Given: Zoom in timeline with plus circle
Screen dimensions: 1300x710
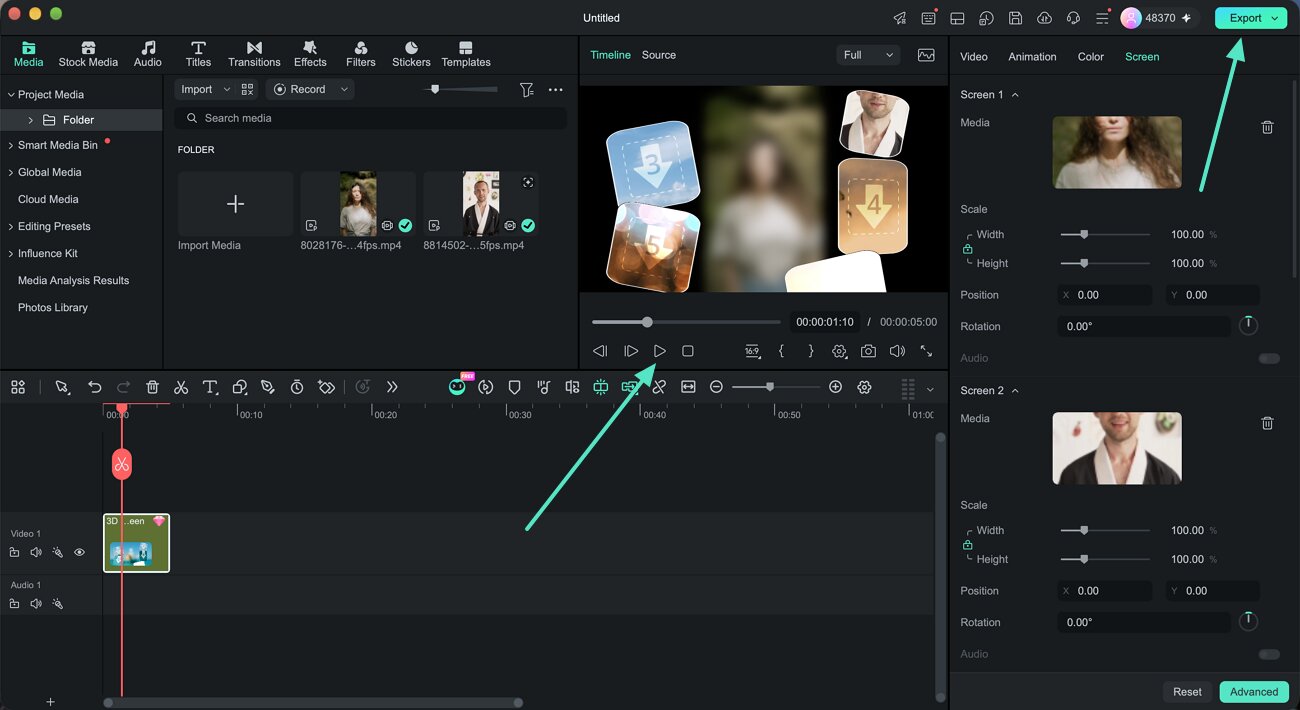Looking at the screenshot, I should click(x=835, y=387).
